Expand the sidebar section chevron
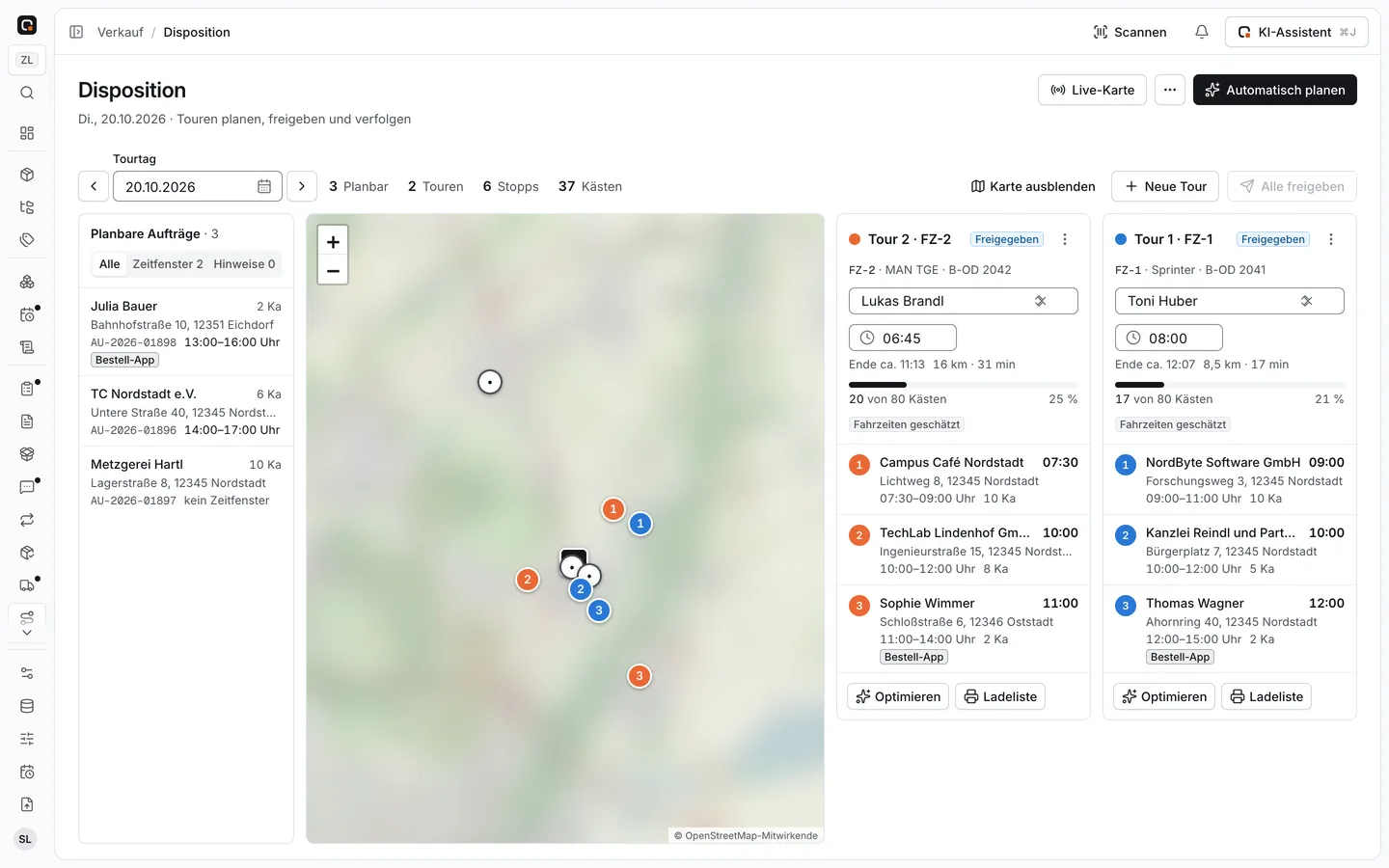The height and width of the screenshot is (868, 1389). tap(27, 633)
